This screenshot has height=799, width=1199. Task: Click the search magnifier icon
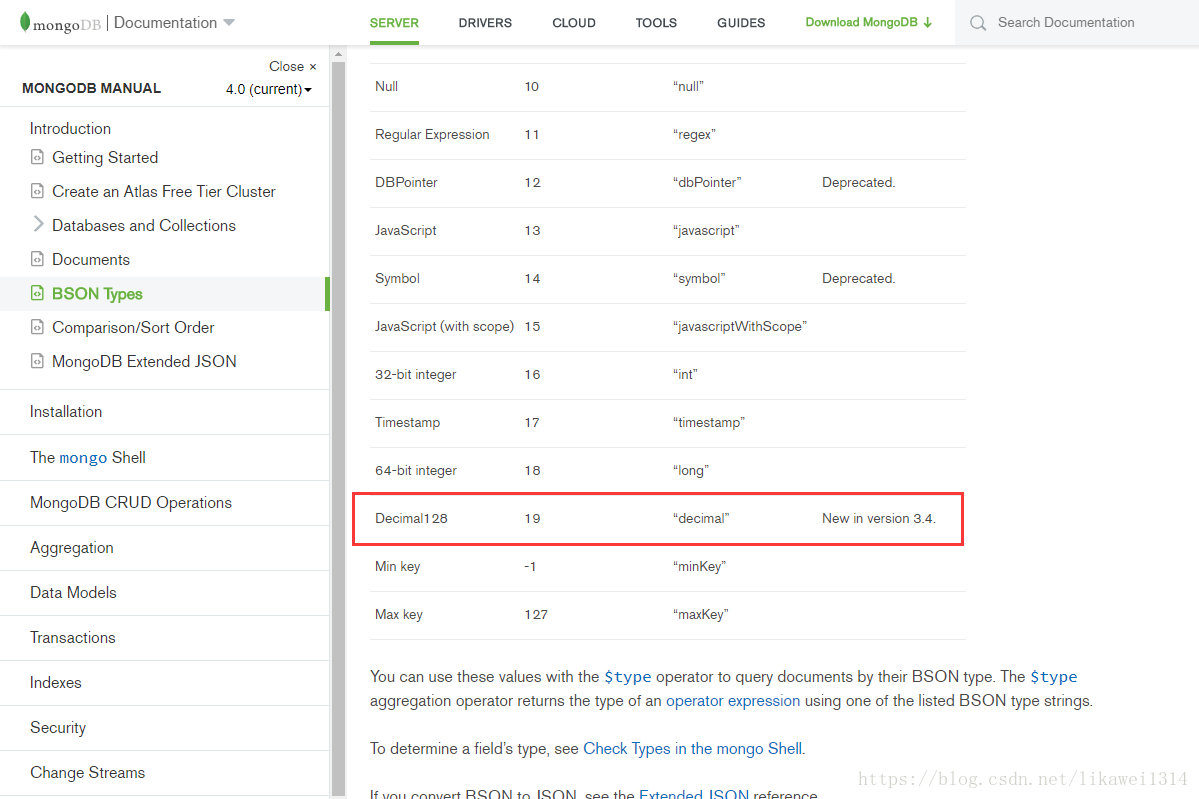978,23
